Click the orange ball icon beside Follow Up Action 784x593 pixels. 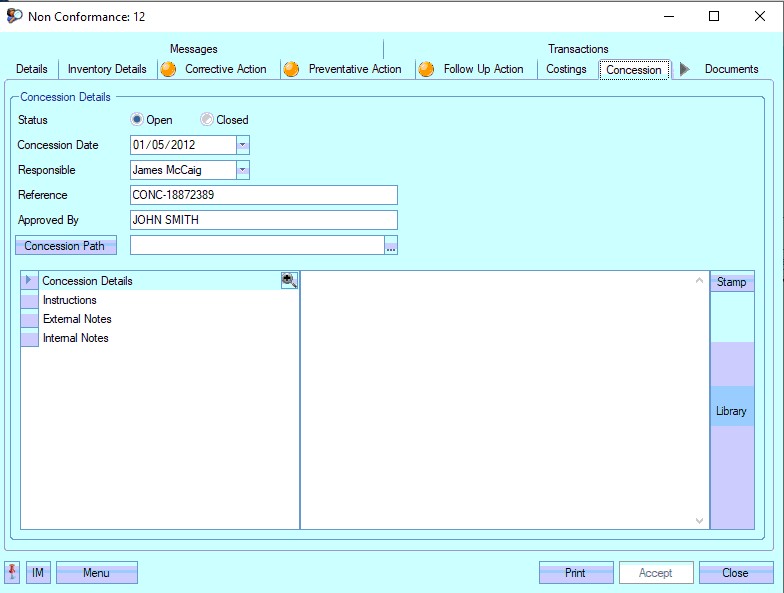click(x=426, y=69)
